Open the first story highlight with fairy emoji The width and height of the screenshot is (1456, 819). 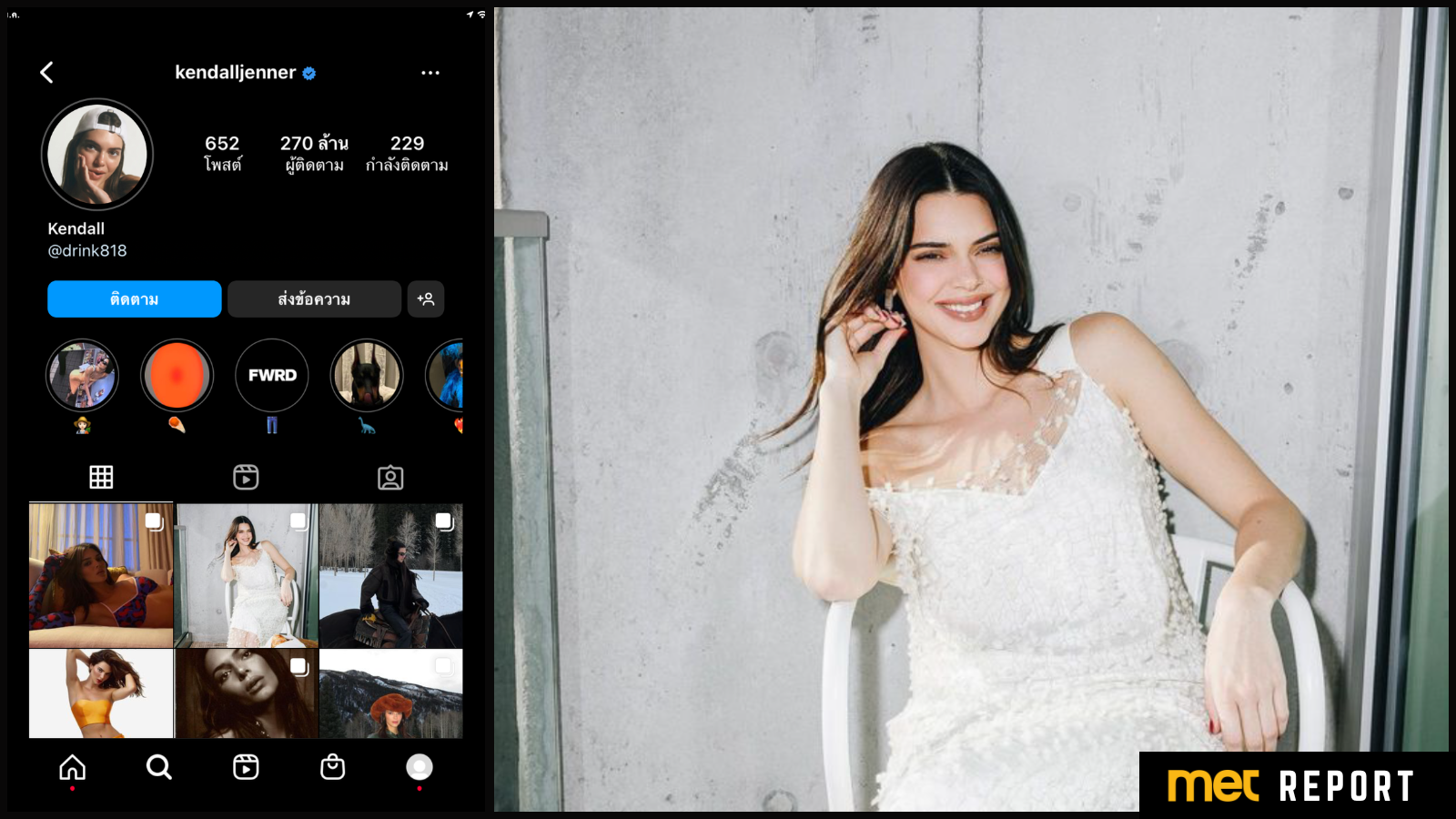coord(82,375)
